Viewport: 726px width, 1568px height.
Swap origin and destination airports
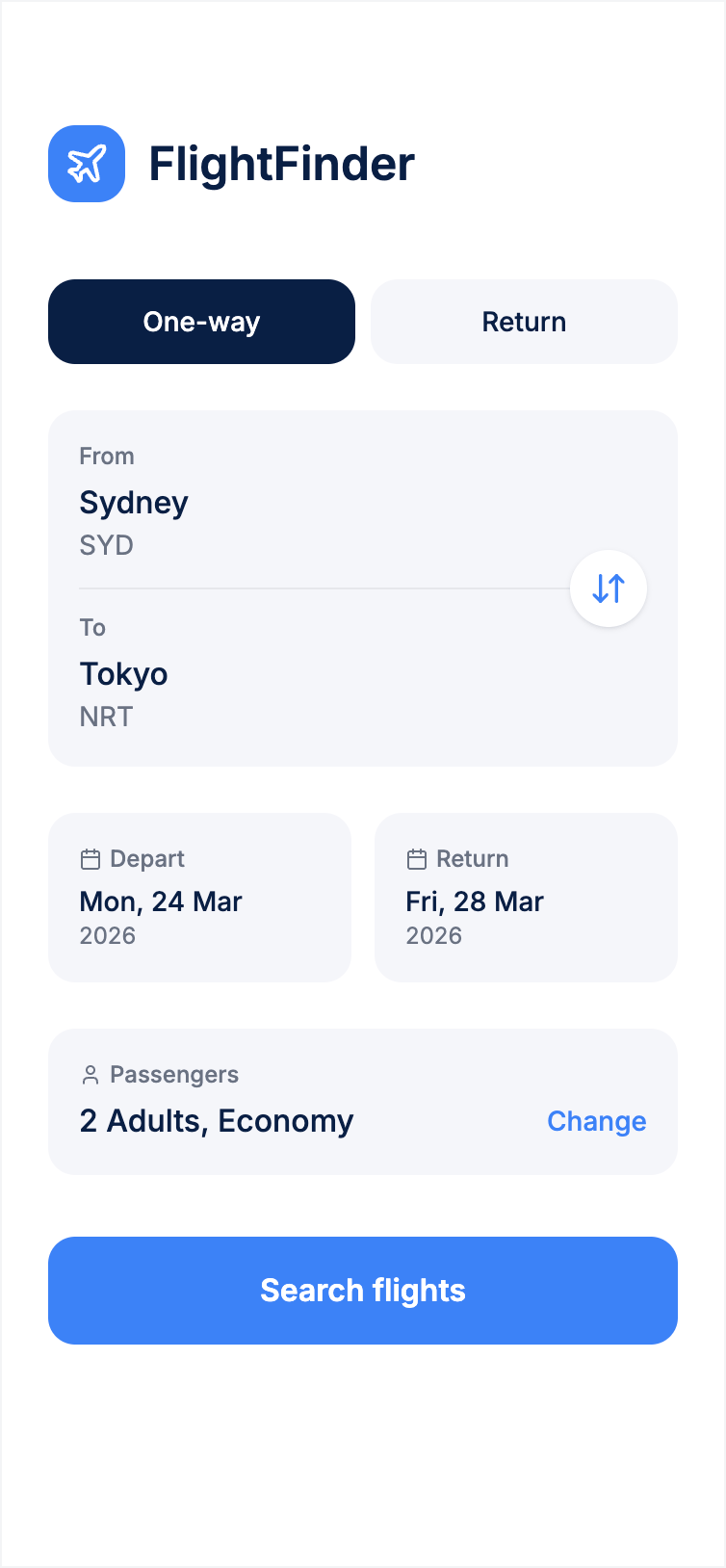[609, 588]
